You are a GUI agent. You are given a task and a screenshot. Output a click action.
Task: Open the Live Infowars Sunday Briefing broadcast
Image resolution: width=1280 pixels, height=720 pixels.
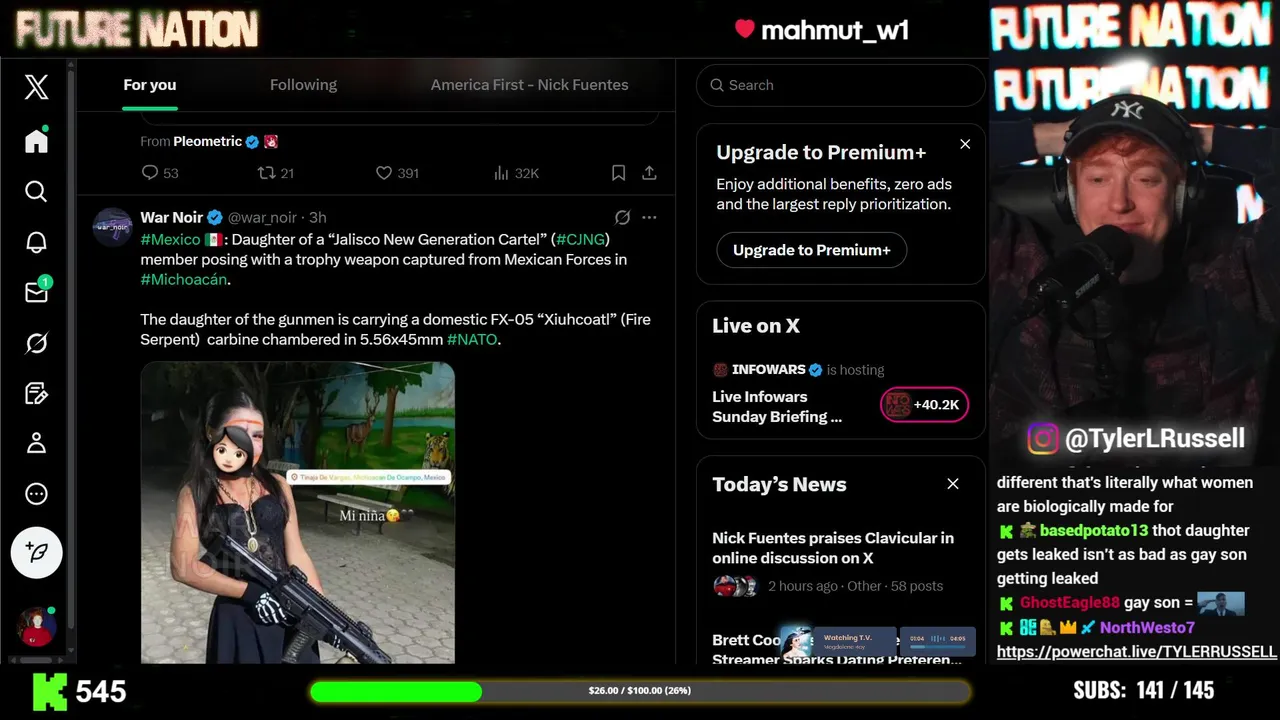(777, 406)
